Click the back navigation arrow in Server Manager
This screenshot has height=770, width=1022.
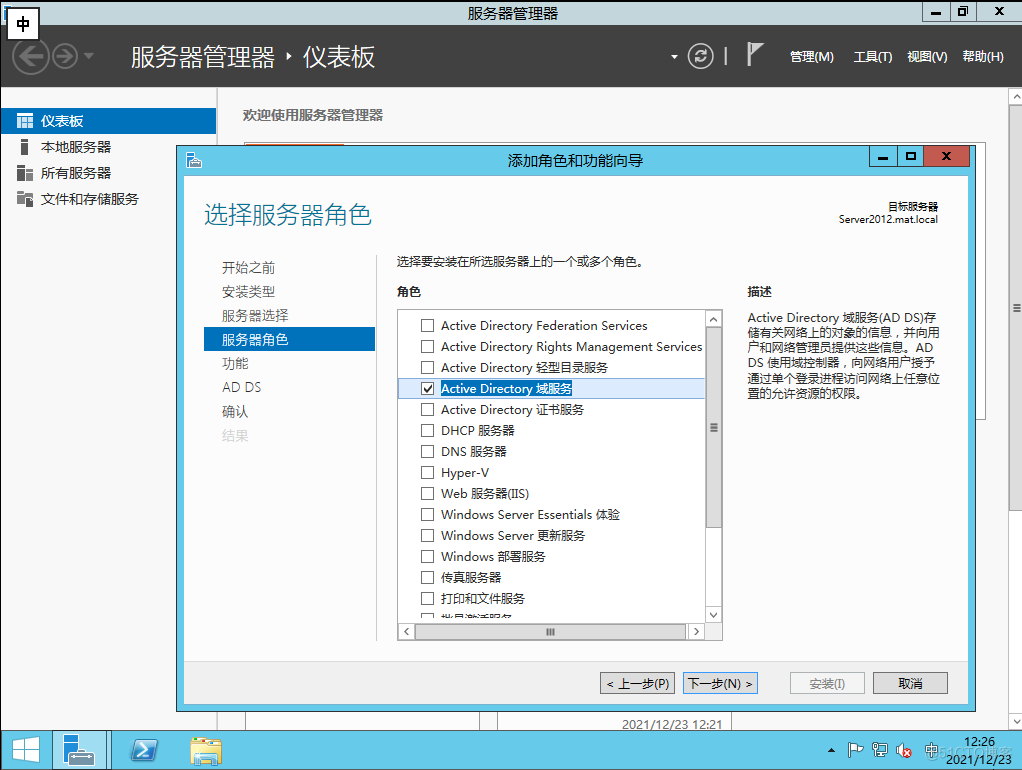pos(31,57)
